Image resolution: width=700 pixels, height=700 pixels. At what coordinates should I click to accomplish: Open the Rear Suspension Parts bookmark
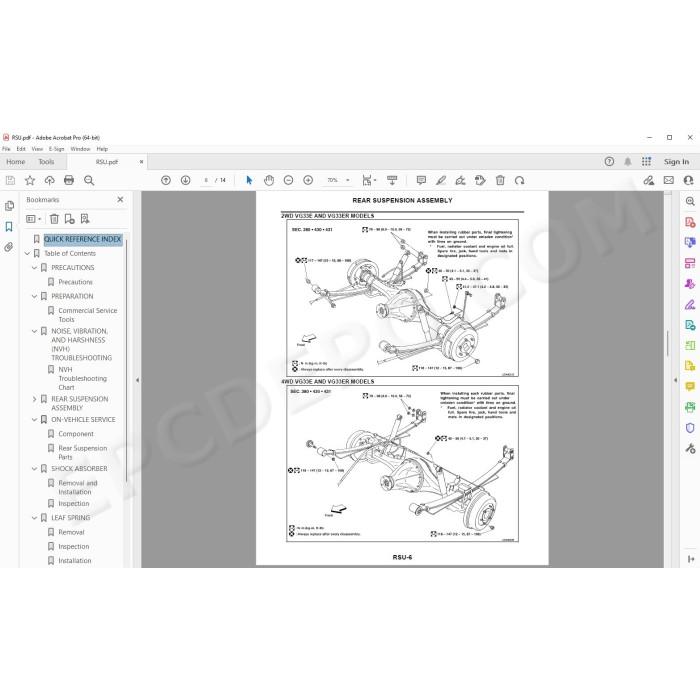coord(83,452)
